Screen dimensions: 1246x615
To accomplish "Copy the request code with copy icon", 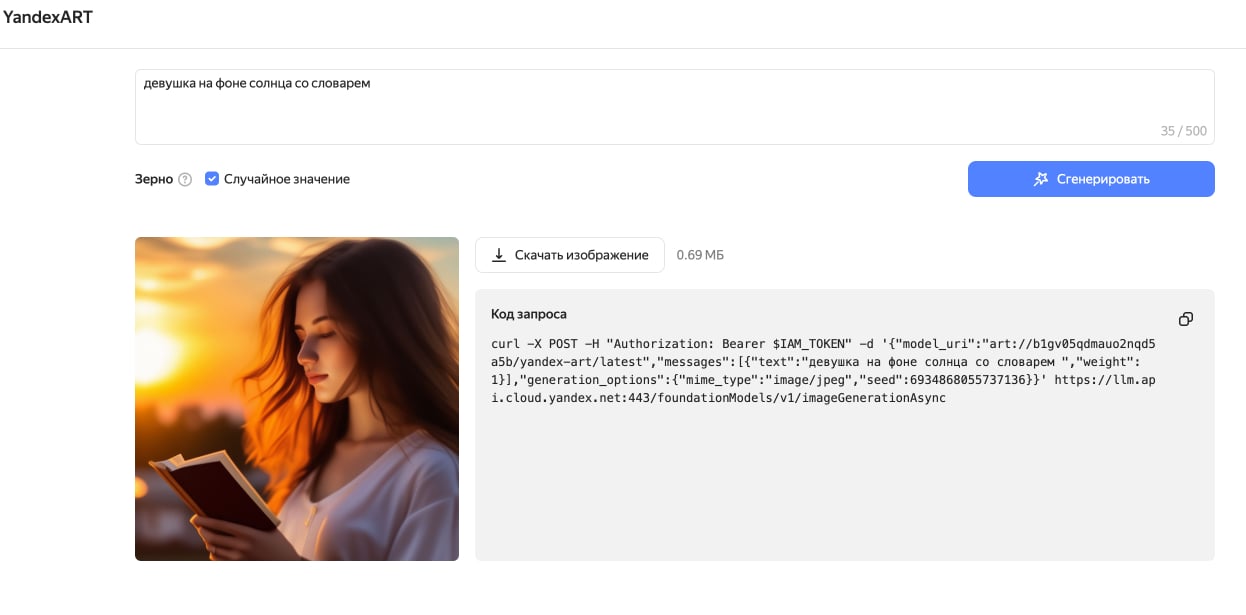I will click(1185, 319).
